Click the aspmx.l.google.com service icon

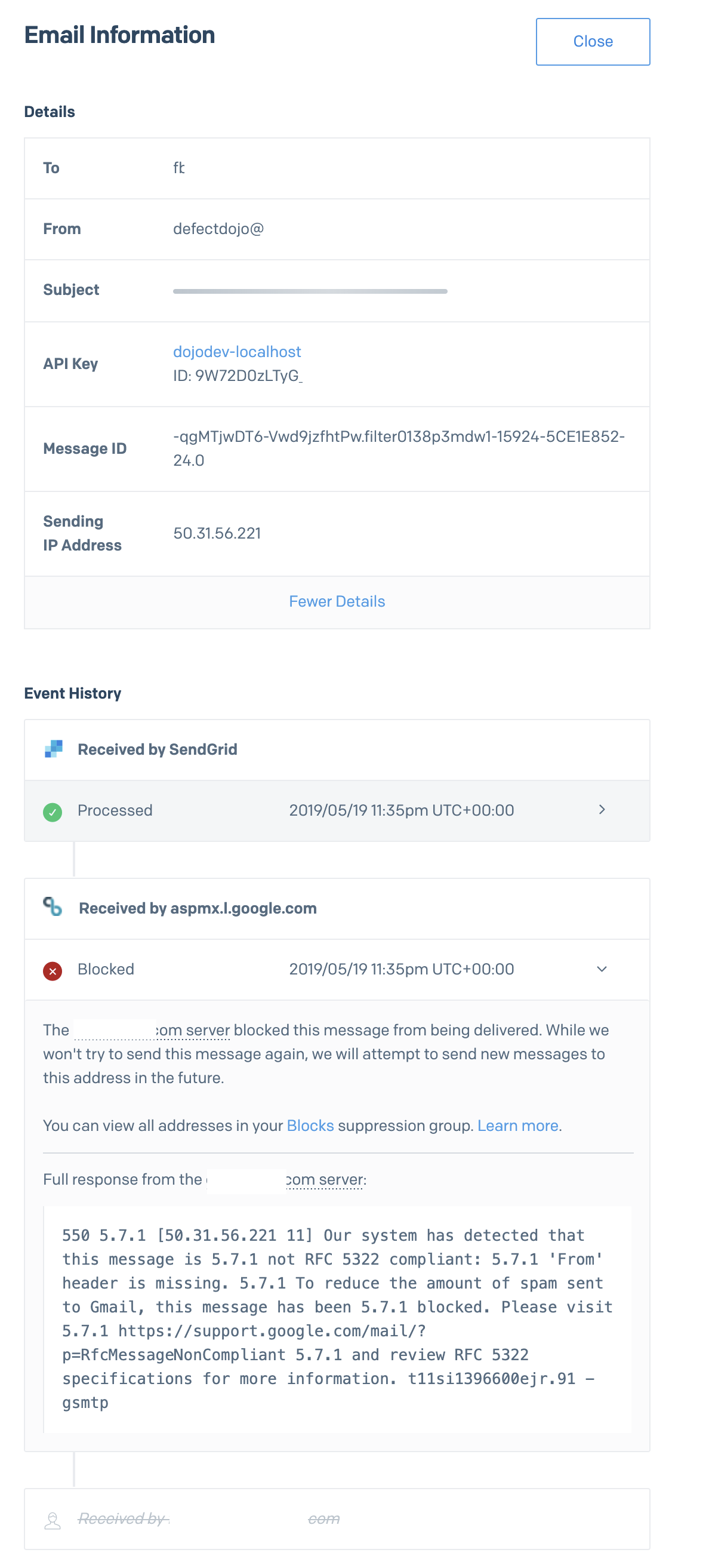[54, 908]
